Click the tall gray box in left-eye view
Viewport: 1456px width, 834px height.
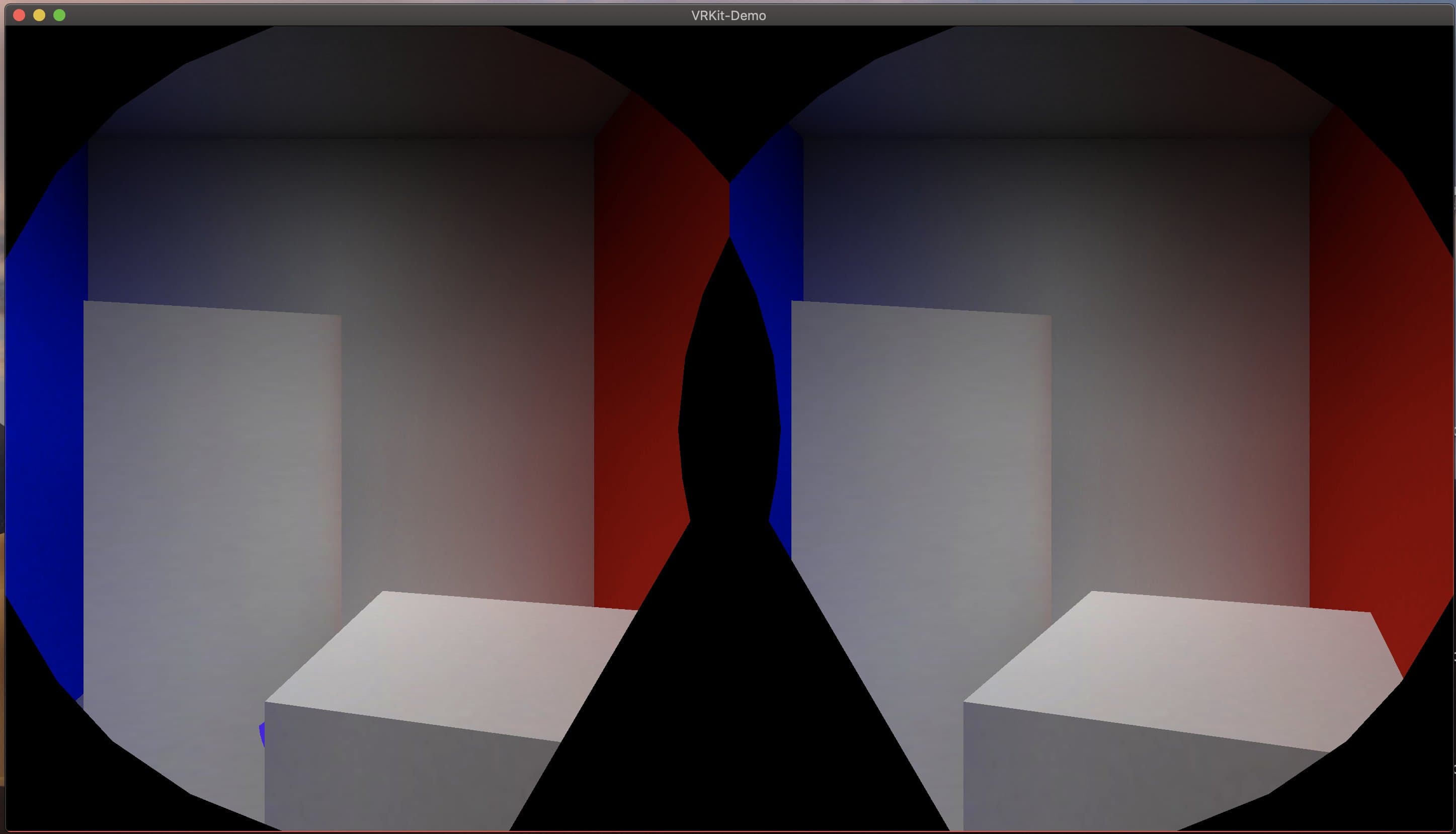212,487
